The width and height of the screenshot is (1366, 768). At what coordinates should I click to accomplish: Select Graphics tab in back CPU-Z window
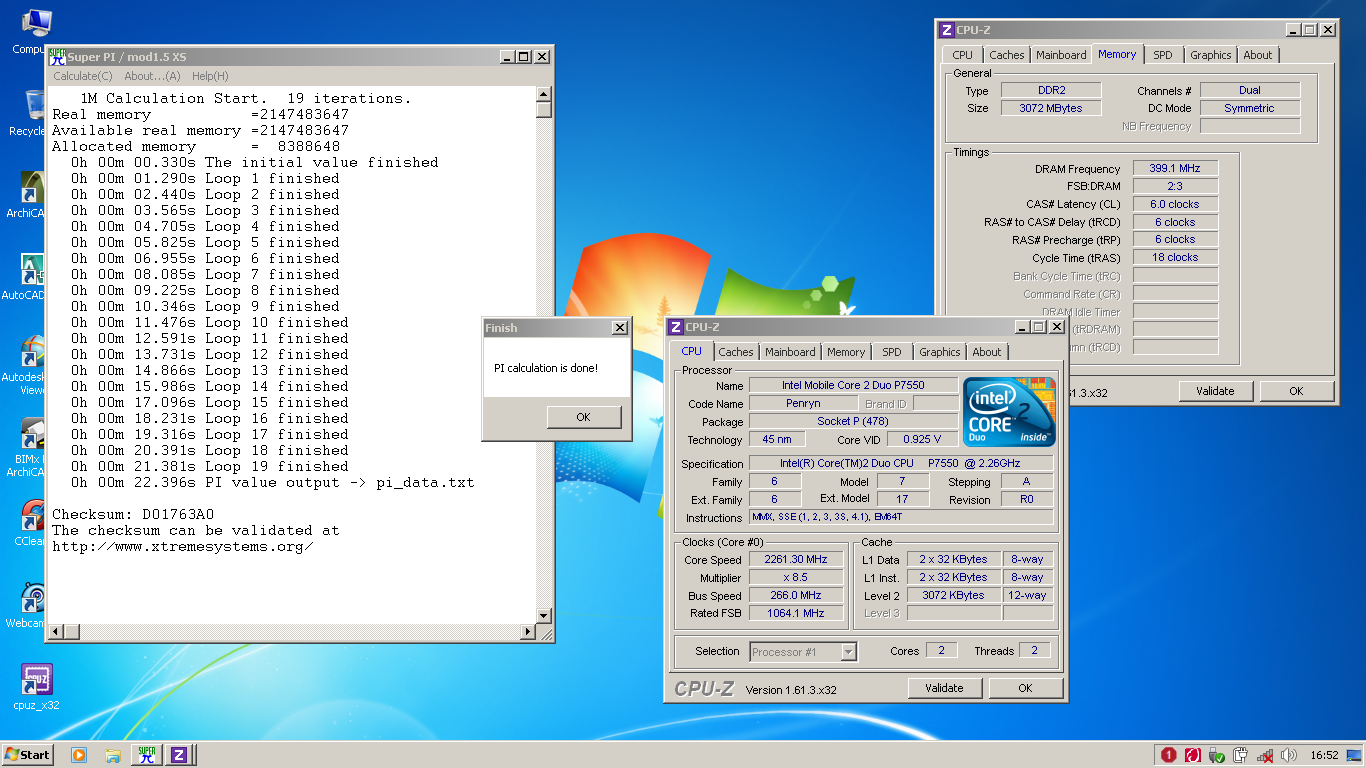point(1211,55)
